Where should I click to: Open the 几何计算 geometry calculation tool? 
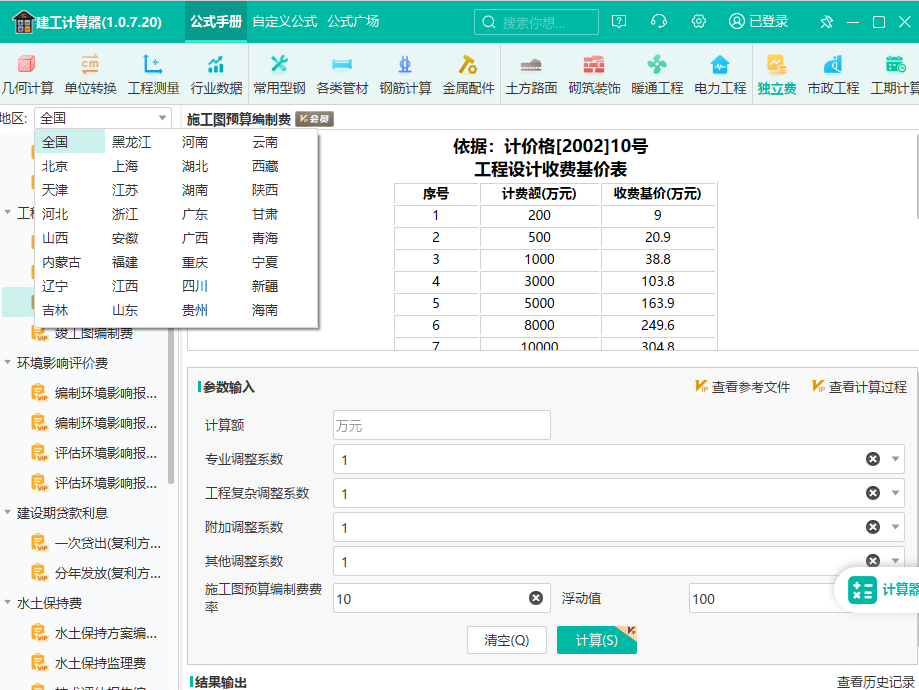coord(27,74)
